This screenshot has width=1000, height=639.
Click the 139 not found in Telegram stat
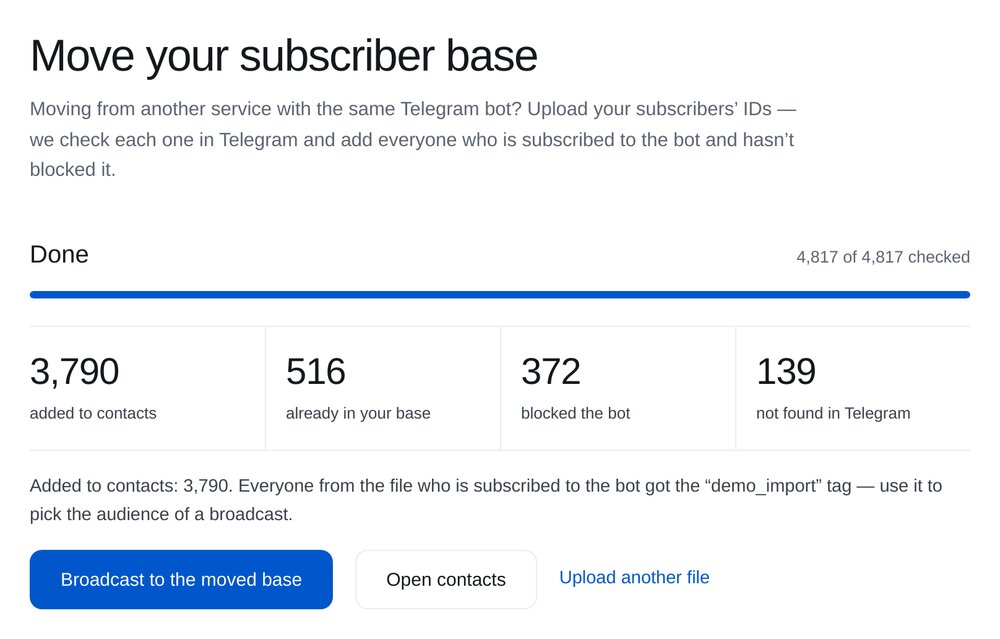click(x=853, y=388)
